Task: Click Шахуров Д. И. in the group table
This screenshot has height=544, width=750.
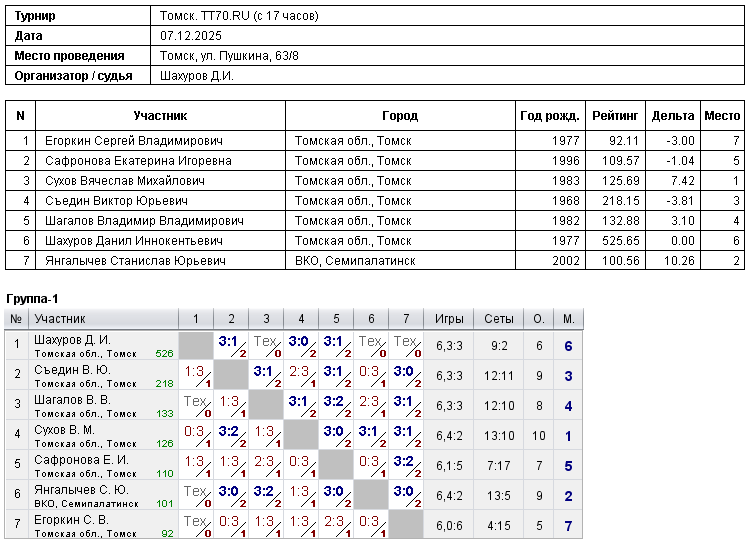Action: tap(73, 340)
